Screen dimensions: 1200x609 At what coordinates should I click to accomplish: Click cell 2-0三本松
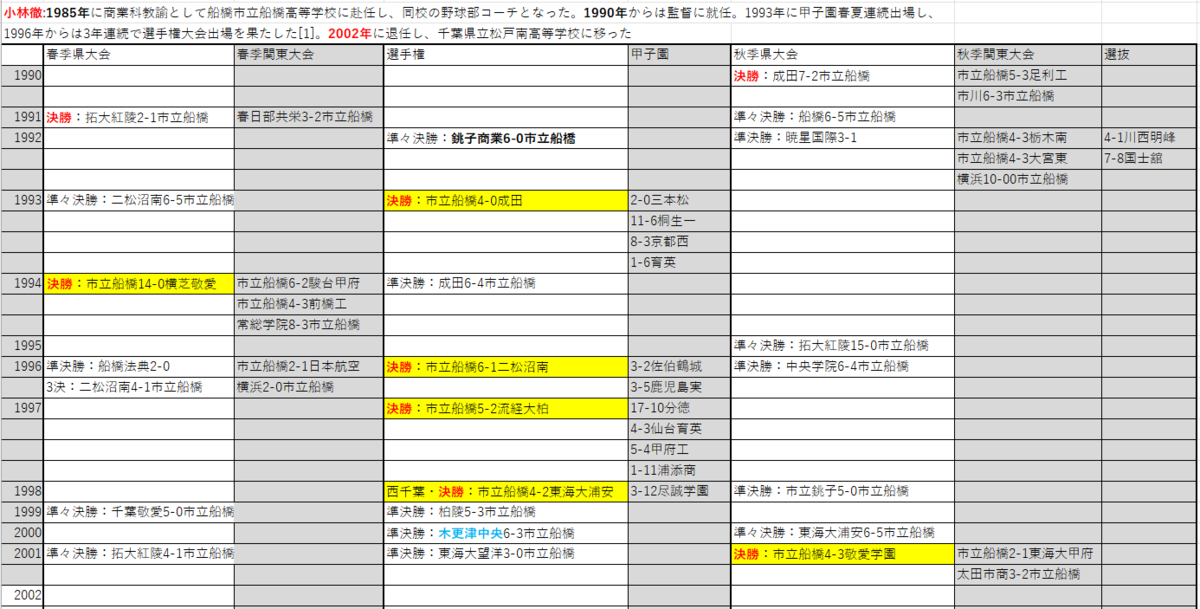679,201
